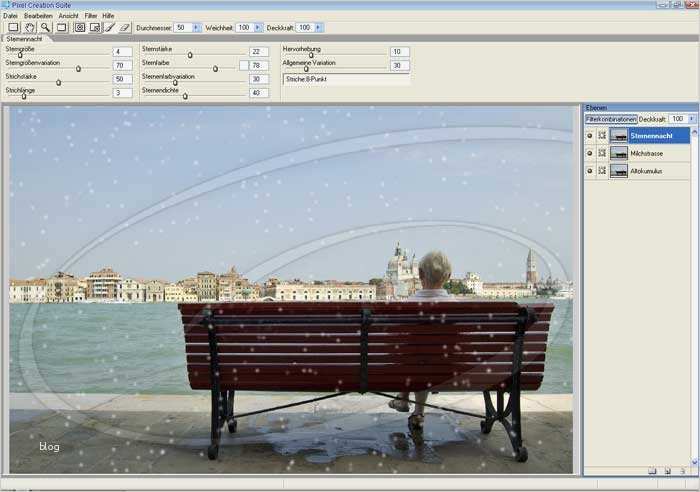
Task: Click the Durchmesser input field
Action: coord(183,28)
